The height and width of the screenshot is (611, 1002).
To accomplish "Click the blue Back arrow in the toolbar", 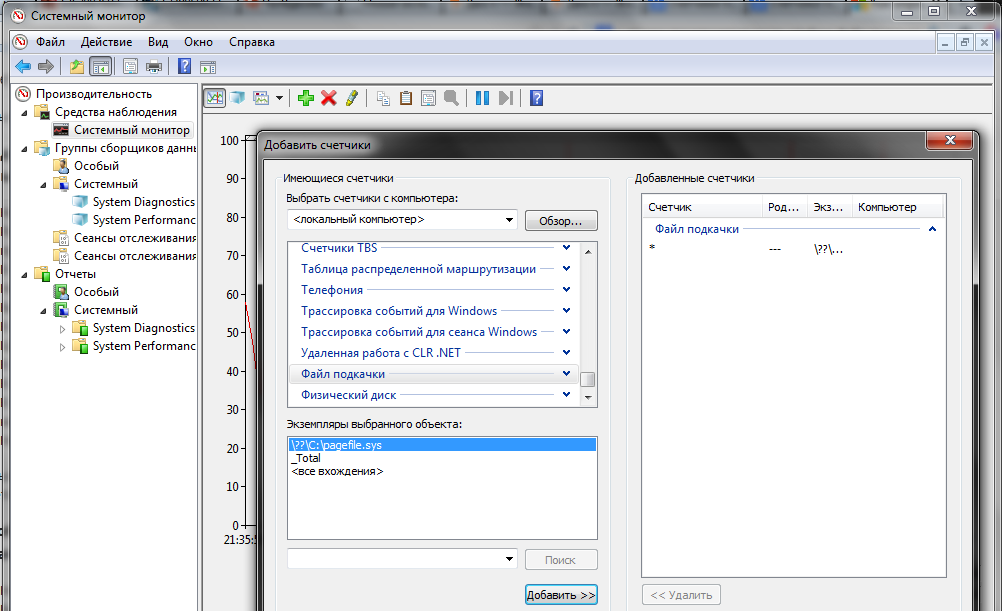I will (23, 66).
